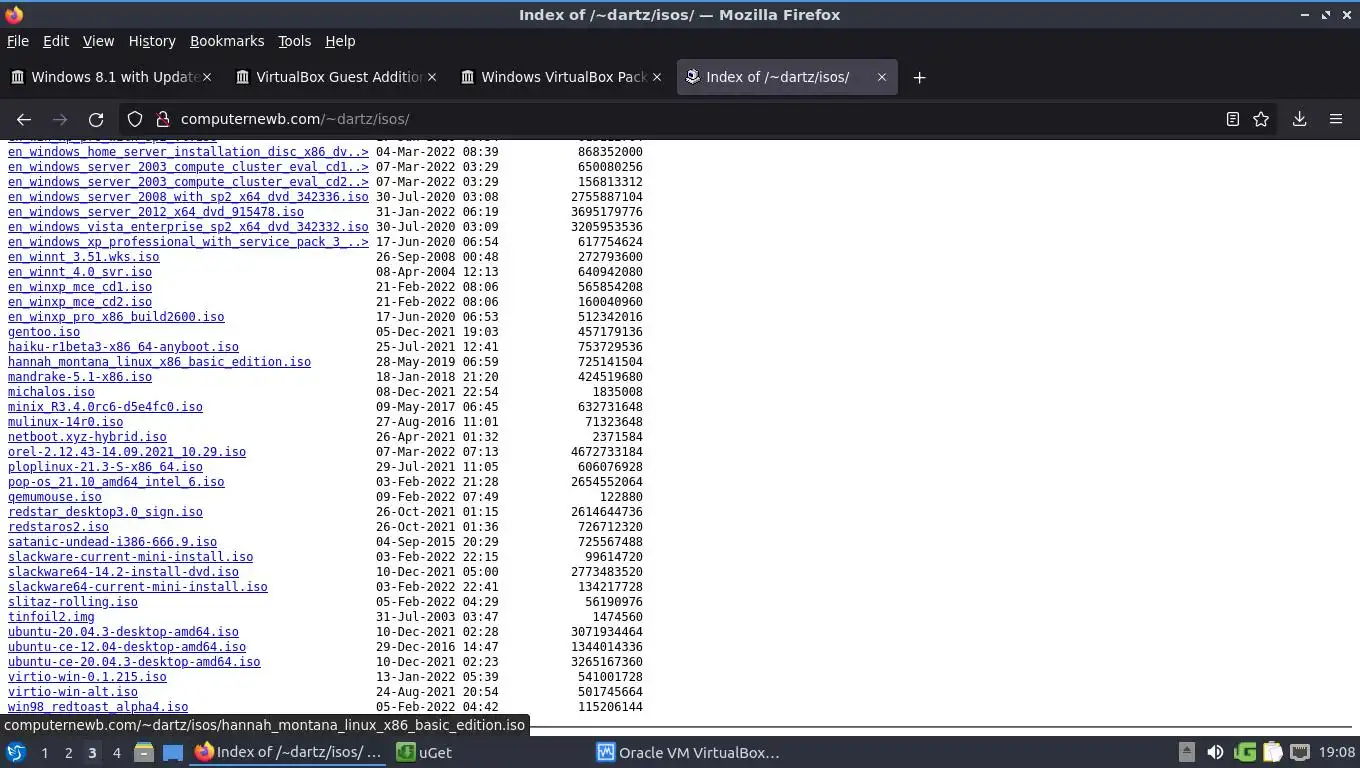Close the Windows 8.1 with Update tab
The height and width of the screenshot is (768, 1360).
click(x=207, y=77)
